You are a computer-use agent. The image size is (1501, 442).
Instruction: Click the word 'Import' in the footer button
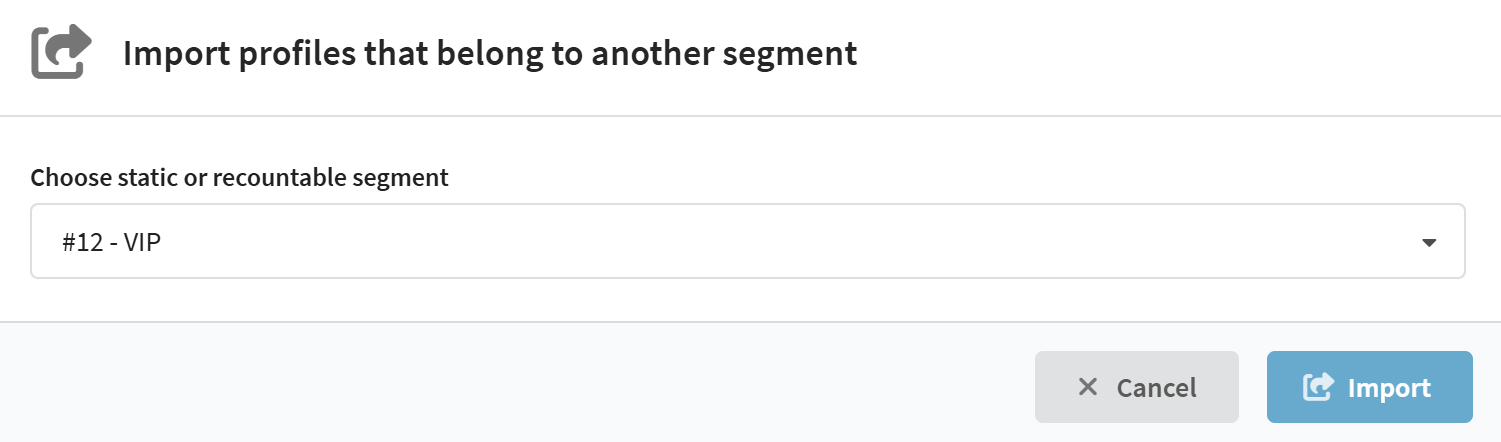tap(1389, 388)
